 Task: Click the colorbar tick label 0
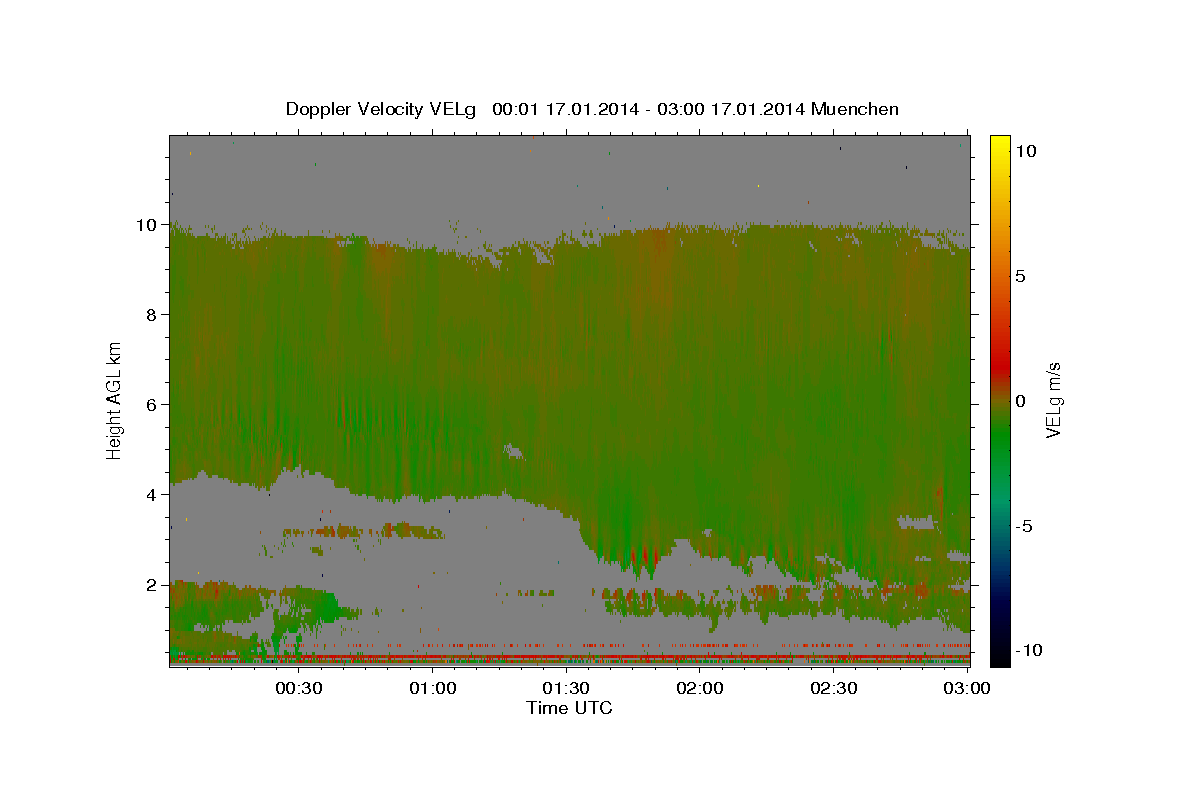(1021, 401)
